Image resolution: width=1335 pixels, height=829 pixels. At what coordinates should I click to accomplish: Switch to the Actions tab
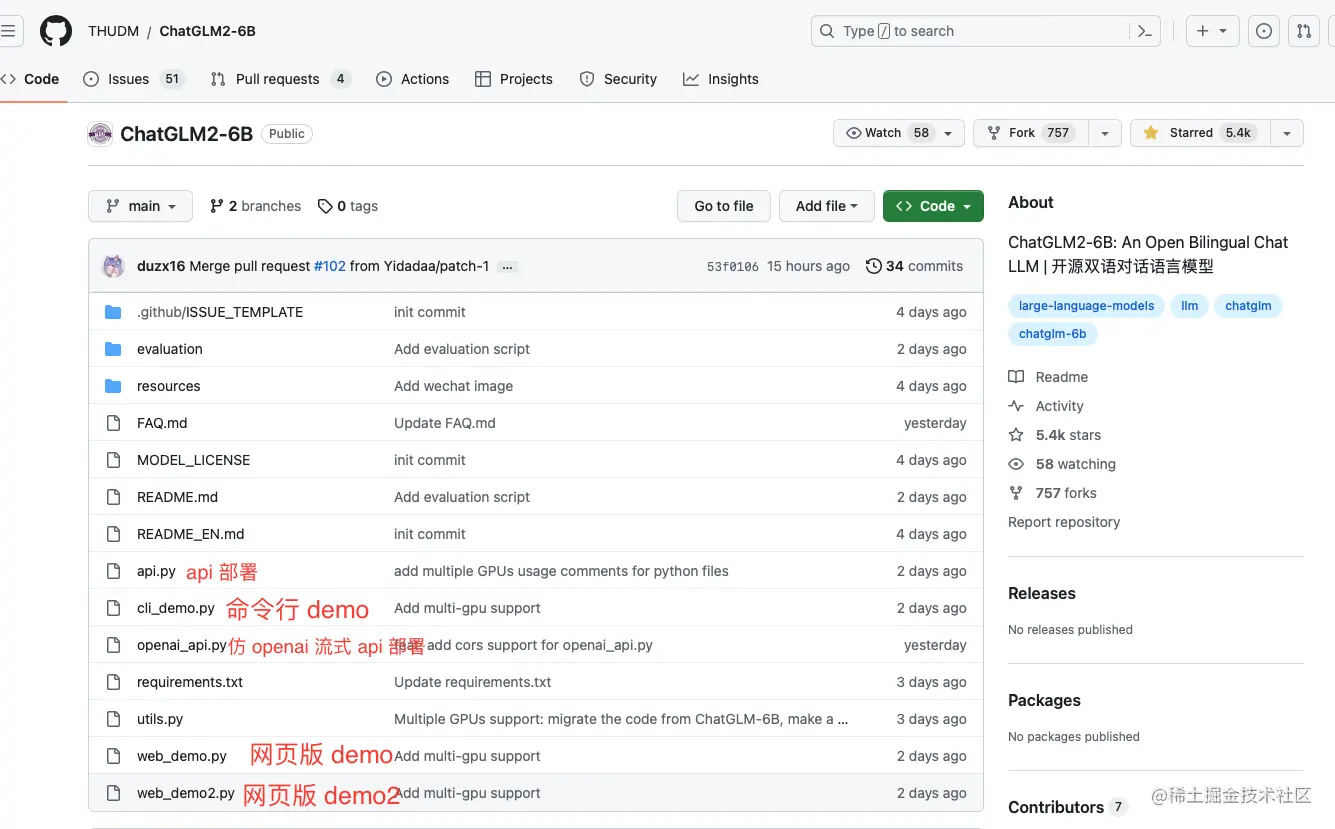(x=413, y=79)
